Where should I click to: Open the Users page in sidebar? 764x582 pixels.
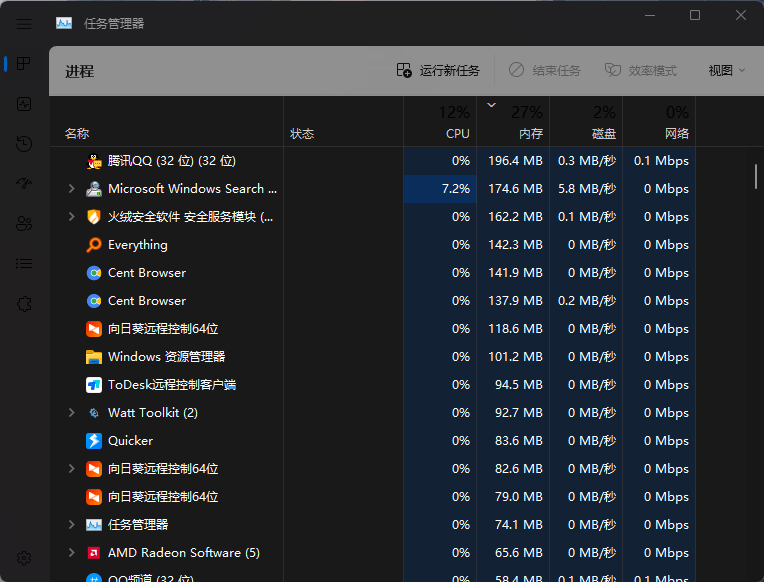[24, 224]
